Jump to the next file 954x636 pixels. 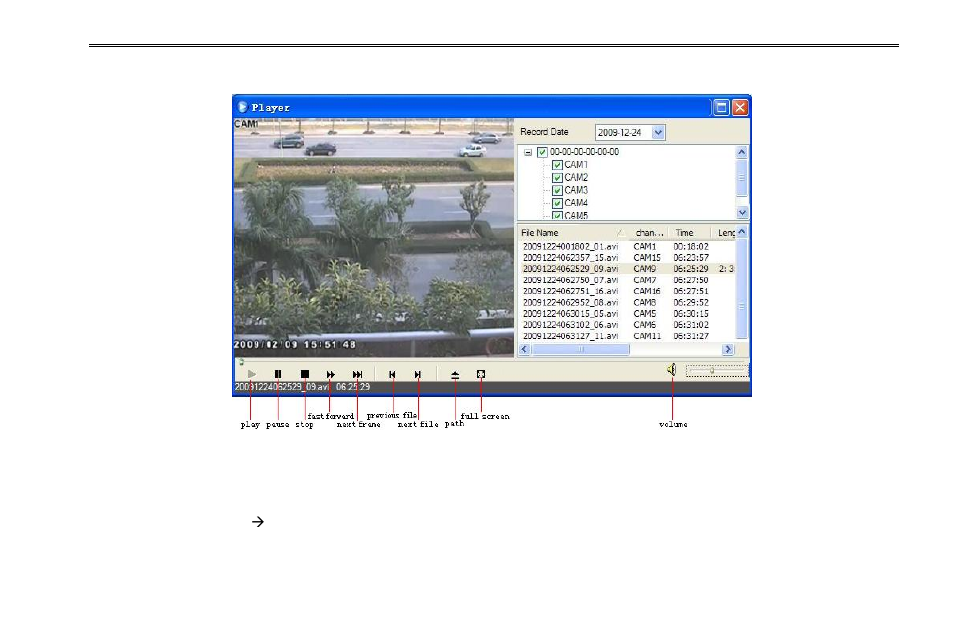[418, 374]
